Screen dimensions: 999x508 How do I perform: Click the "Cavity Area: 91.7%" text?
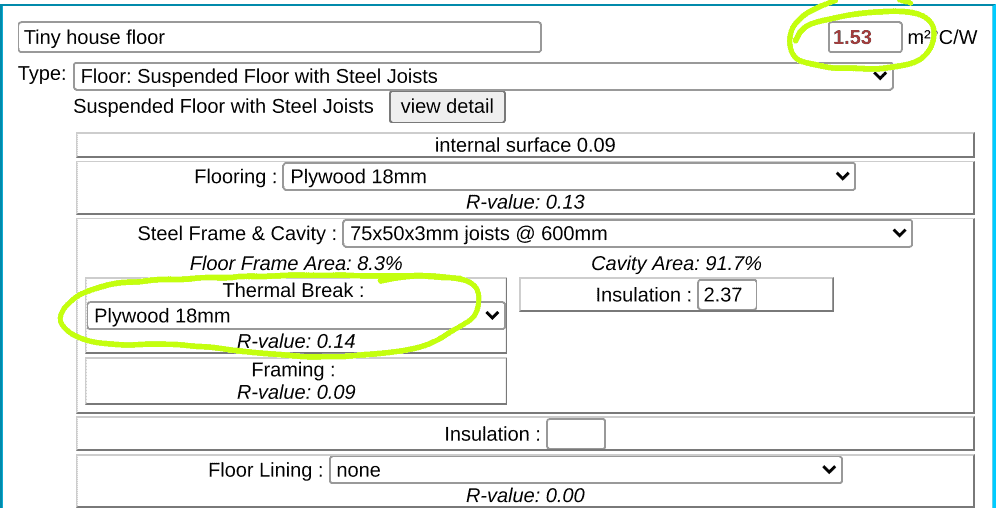coord(676,264)
